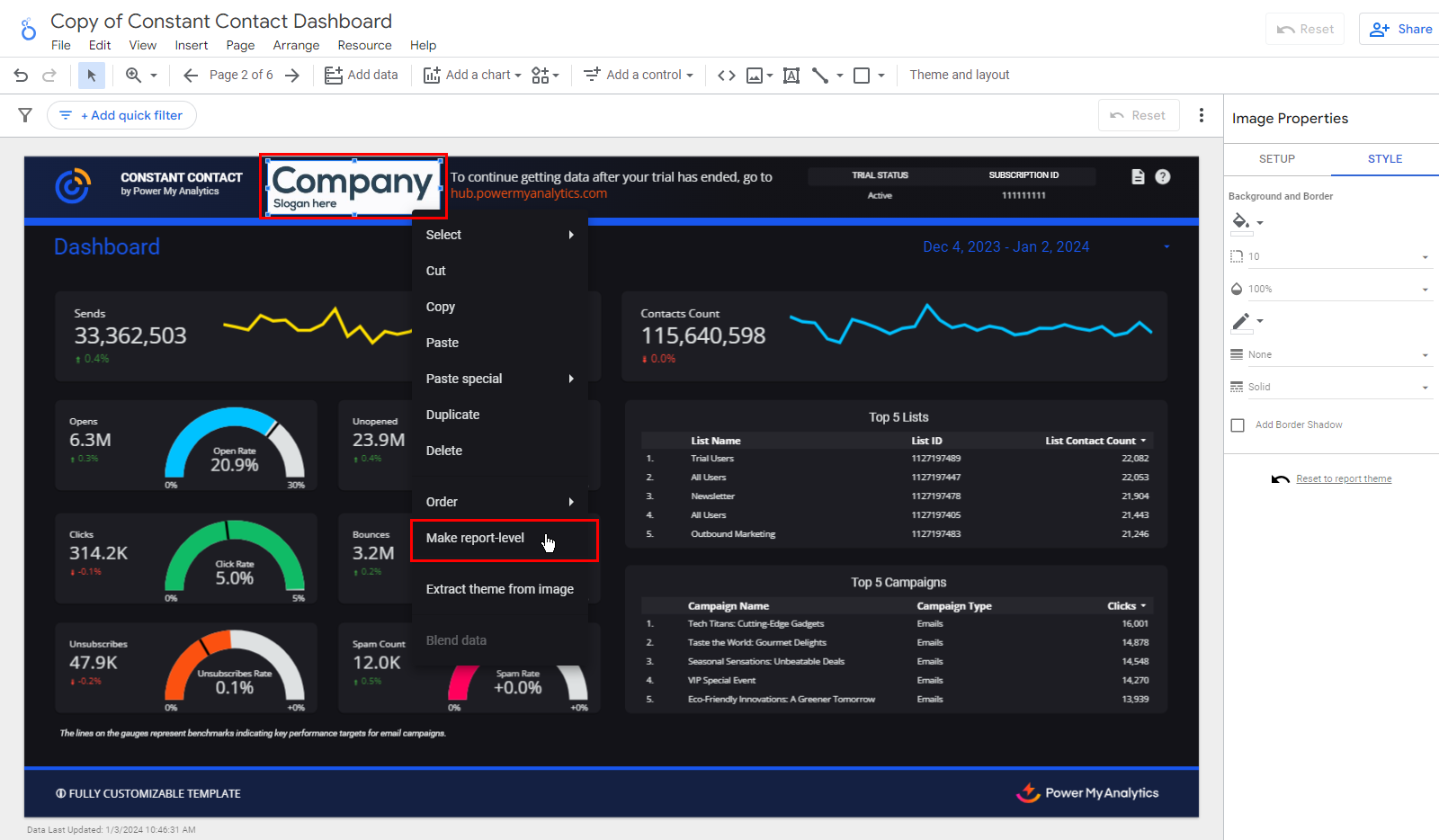
Task: Select the selection mode cursor tool
Action: click(x=91, y=76)
